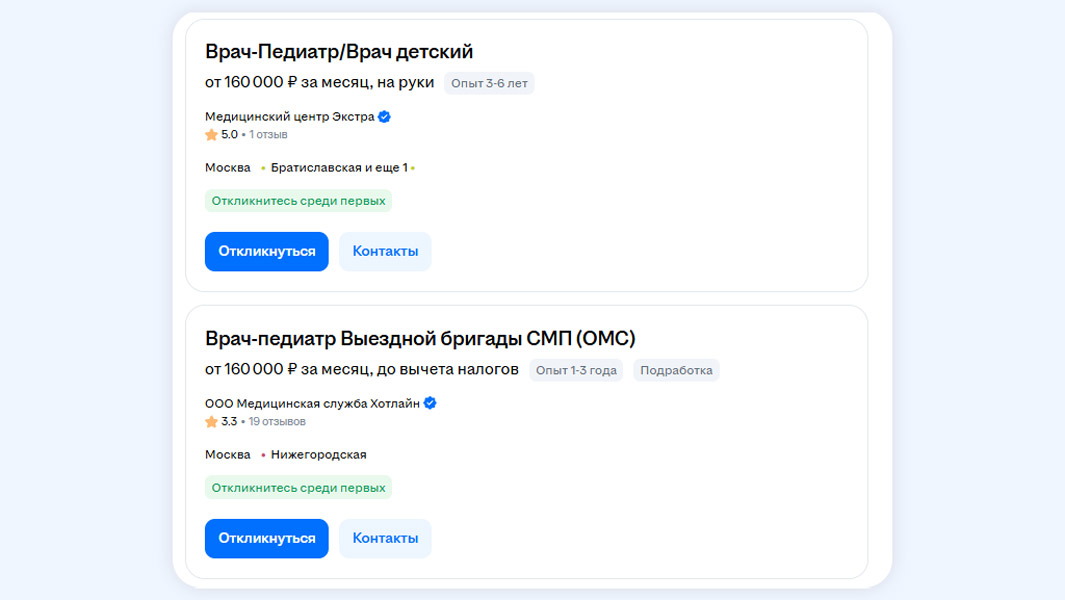
Task: Open company link ООО Медицинская служба Хотлайн
Action: point(312,404)
